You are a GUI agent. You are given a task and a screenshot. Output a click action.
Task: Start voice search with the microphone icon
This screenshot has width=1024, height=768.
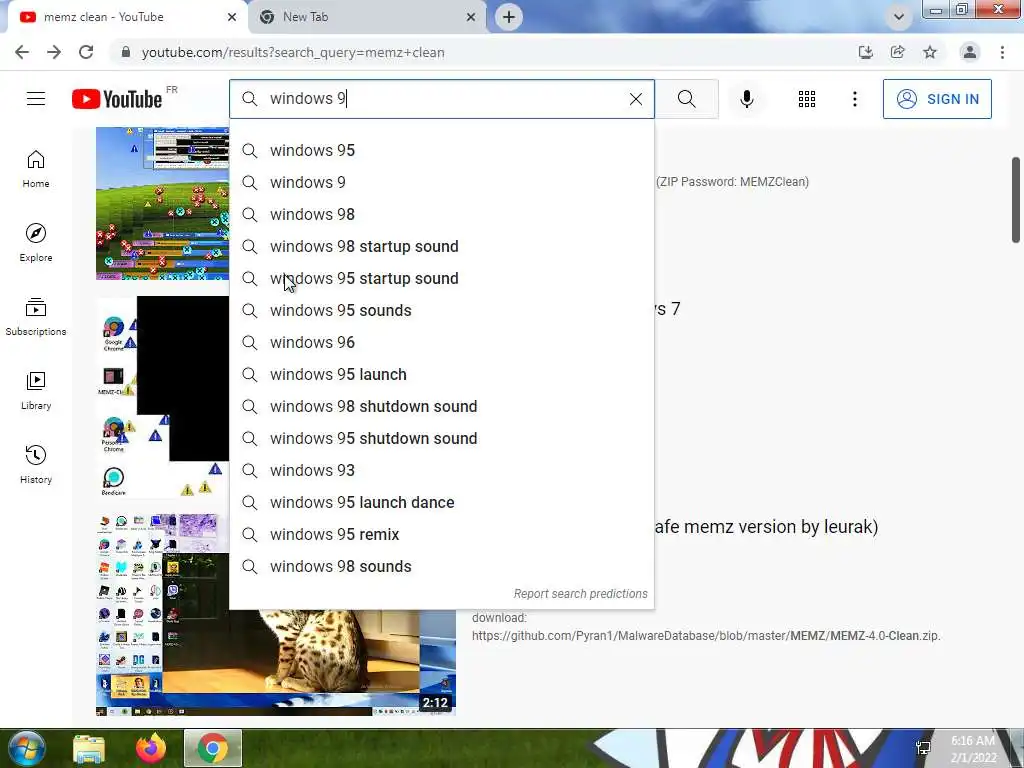click(746, 99)
